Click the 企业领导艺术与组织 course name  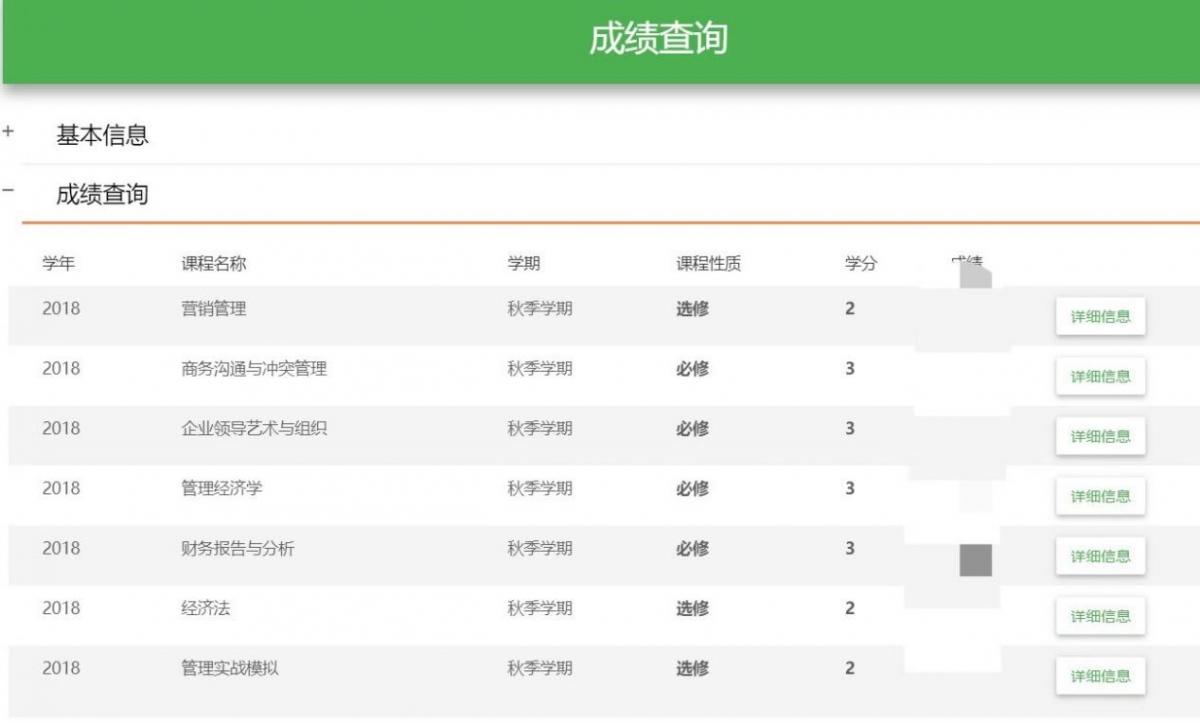[253, 429]
